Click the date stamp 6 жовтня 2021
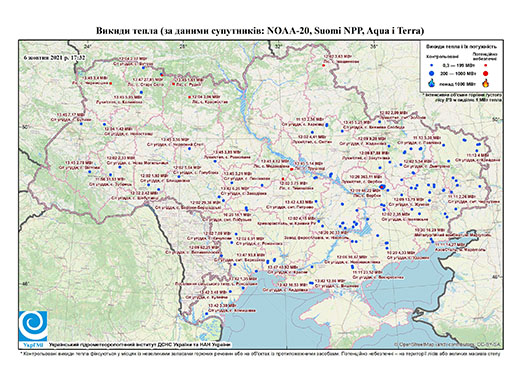Image resolution: width=520 pixels, height=368 pixels. coord(55,57)
